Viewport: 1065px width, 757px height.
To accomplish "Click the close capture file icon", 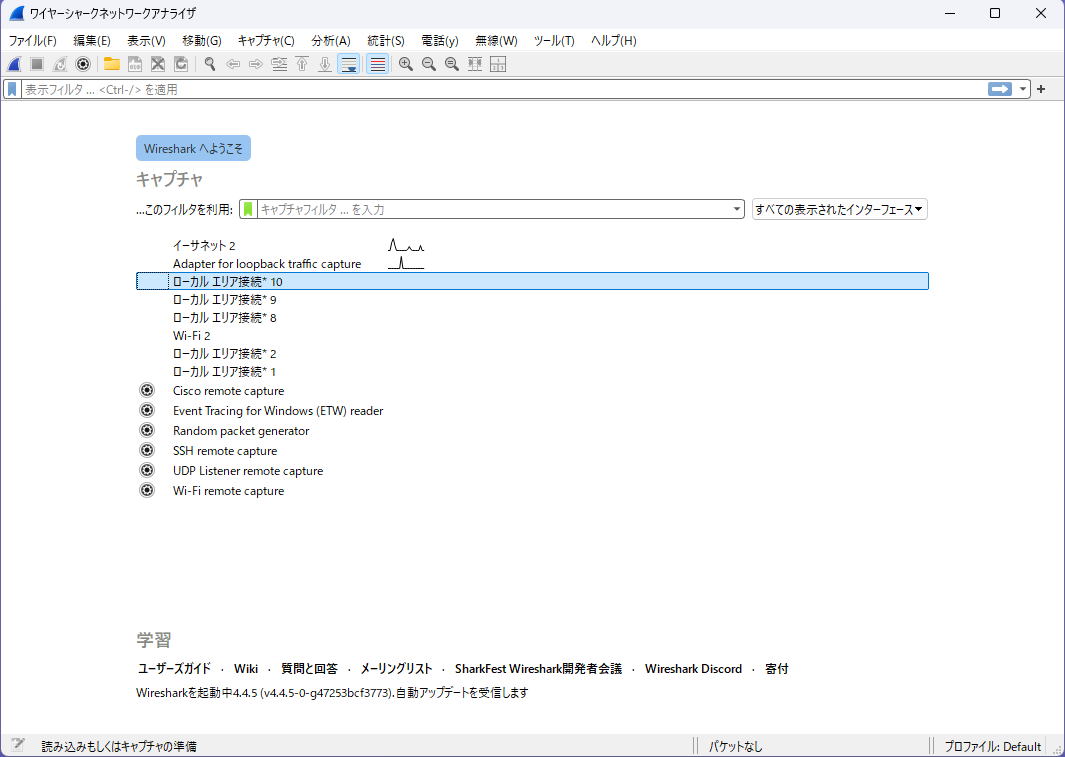I will [x=158, y=64].
